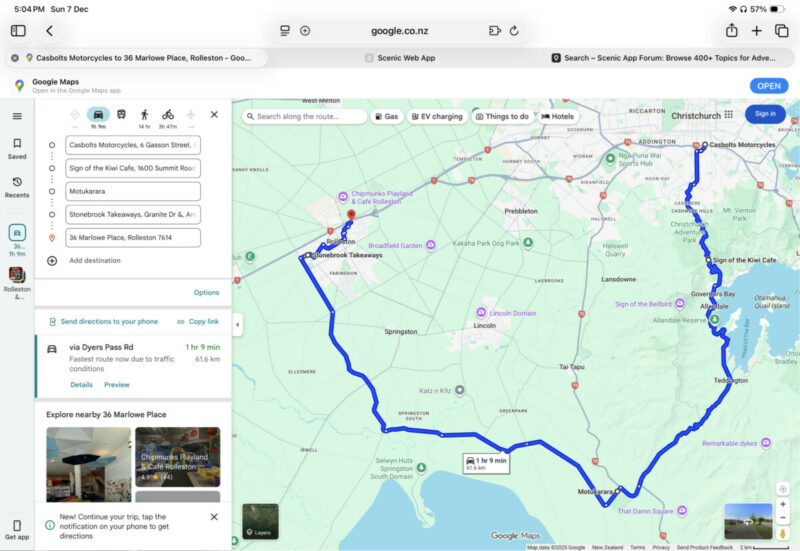
Task: Open Saved places in sidebar
Action: (17, 149)
